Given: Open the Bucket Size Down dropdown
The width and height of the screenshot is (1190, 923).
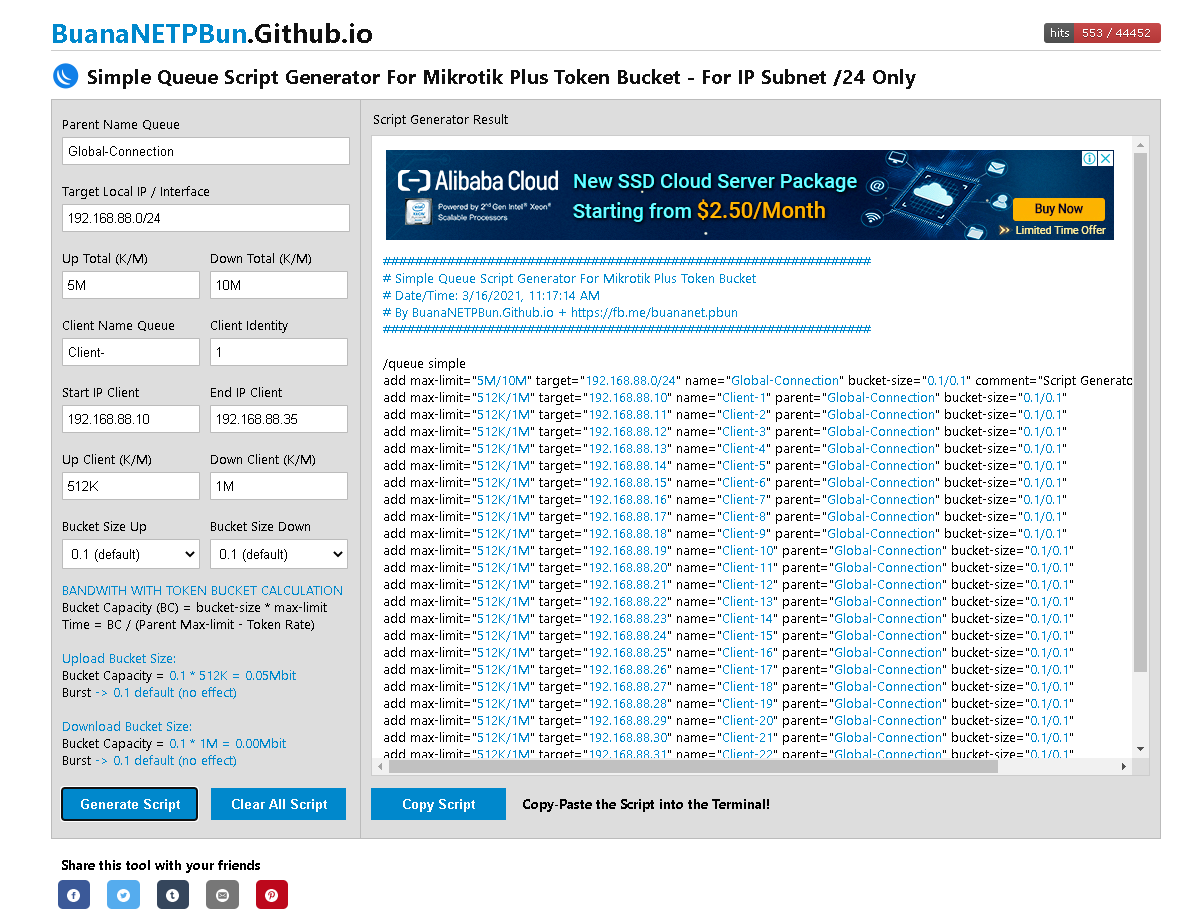Looking at the screenshot, I should point(278,553).
